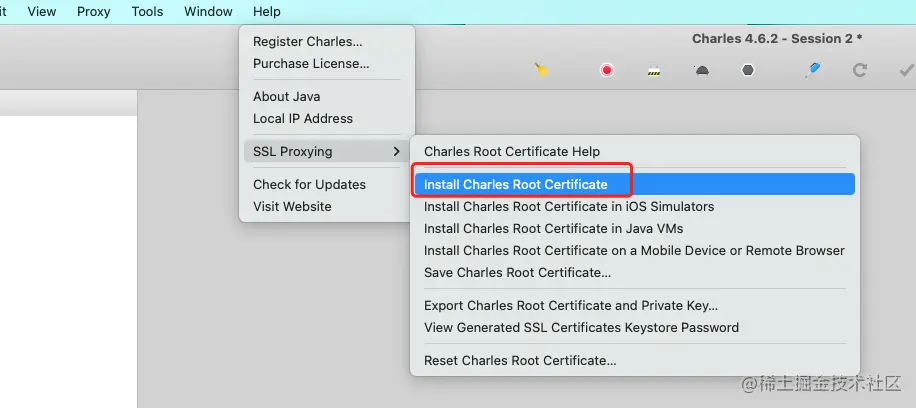Expand the SSL Proxying submenu
Screen dimensions: 916x408
327,151
